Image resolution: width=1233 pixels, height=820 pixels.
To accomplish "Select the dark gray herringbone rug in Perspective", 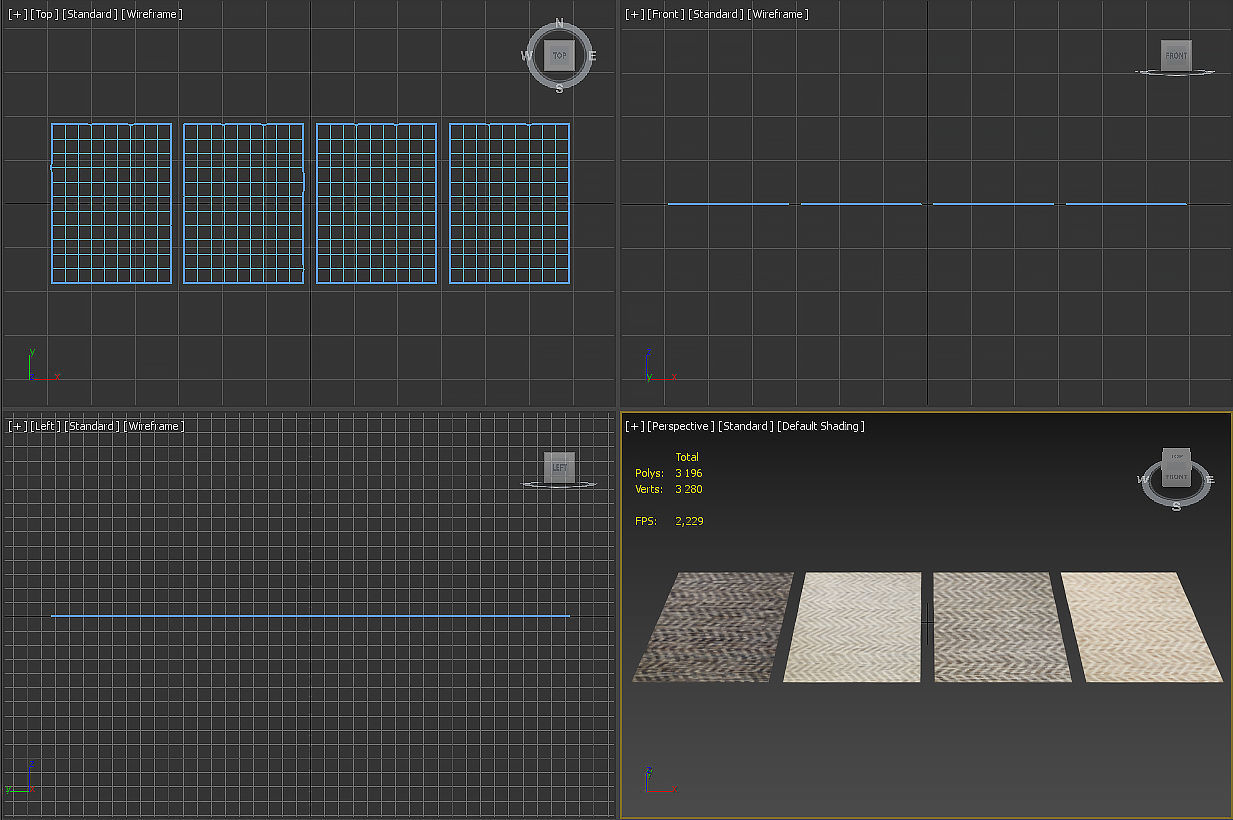I will point(713,627).
